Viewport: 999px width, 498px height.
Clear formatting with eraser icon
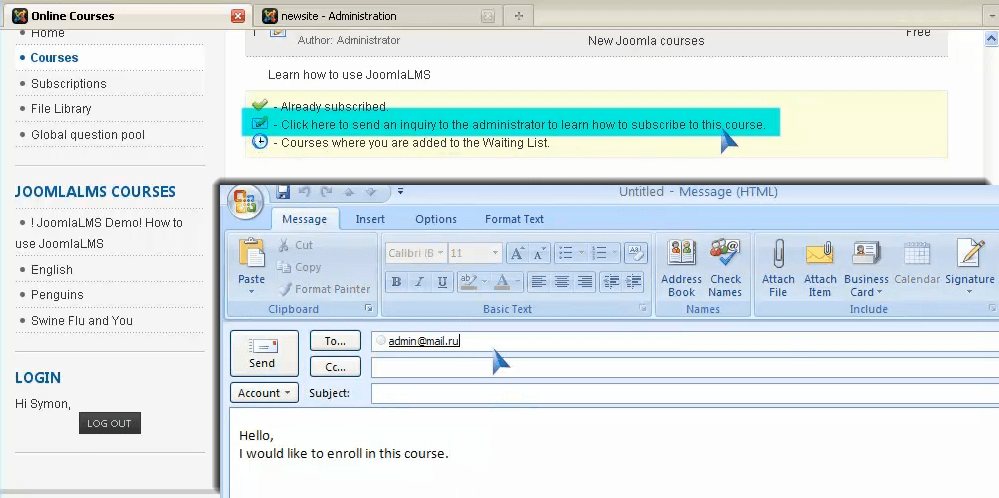tap(635, 253)
